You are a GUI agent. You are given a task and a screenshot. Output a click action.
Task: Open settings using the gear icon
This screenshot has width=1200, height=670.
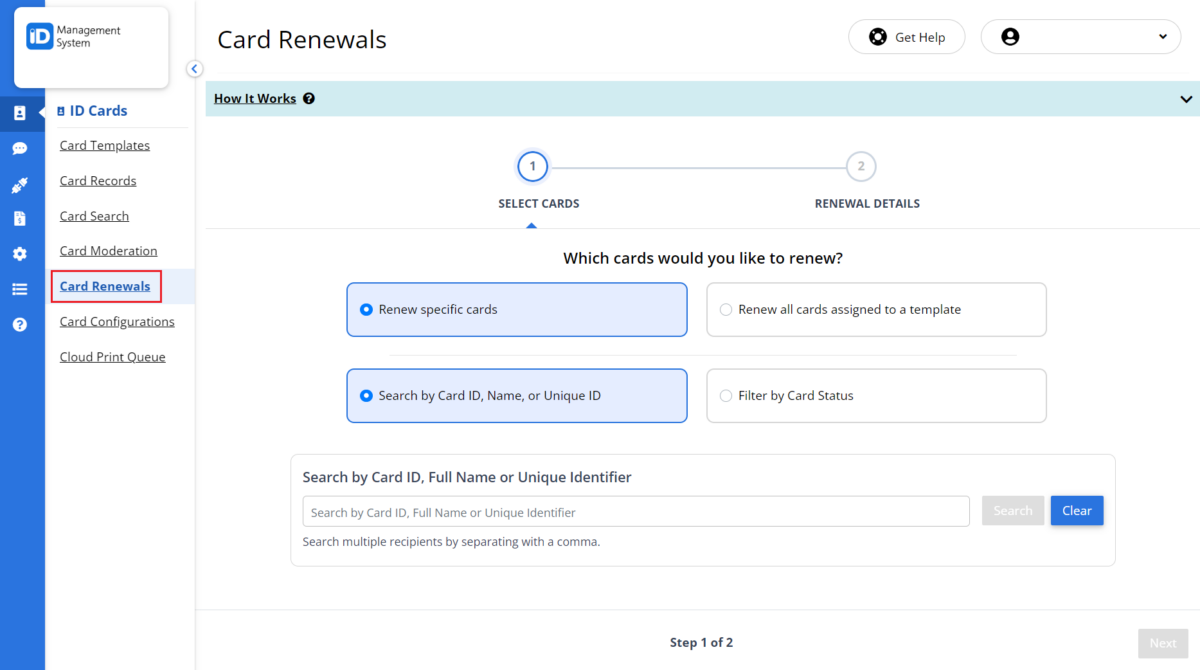pos(21,253)
